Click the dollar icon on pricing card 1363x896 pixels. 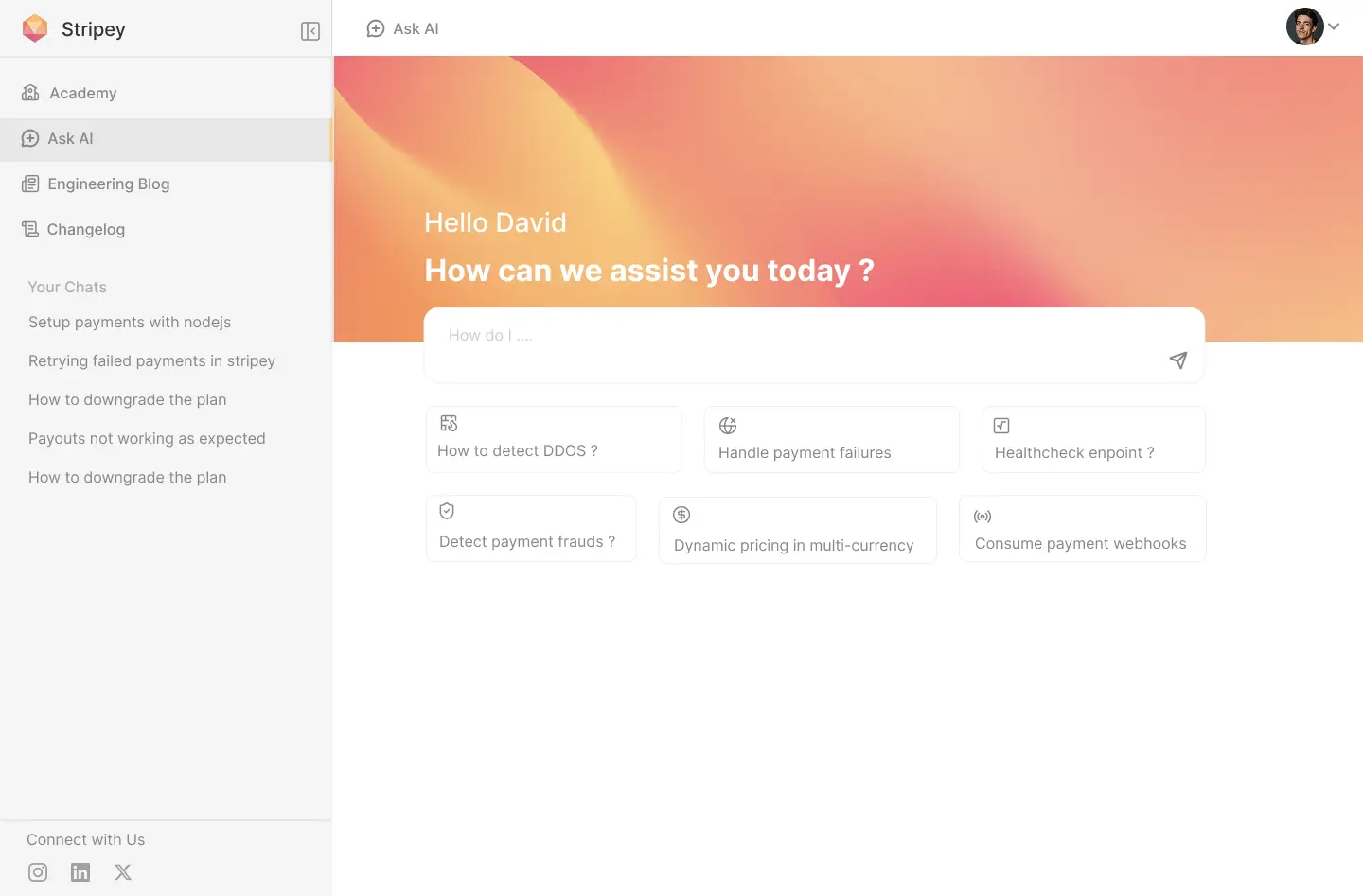[x=681, y=515]
